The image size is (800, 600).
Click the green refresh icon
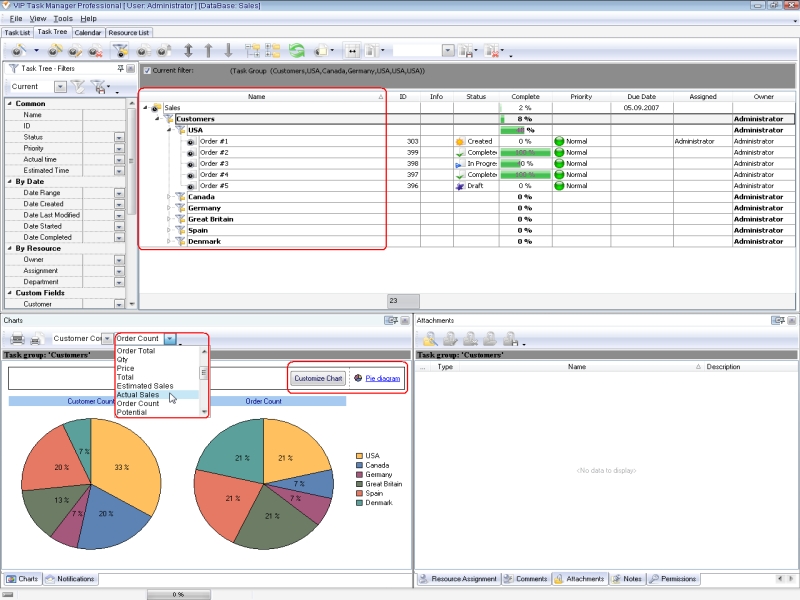pos(296,51)
